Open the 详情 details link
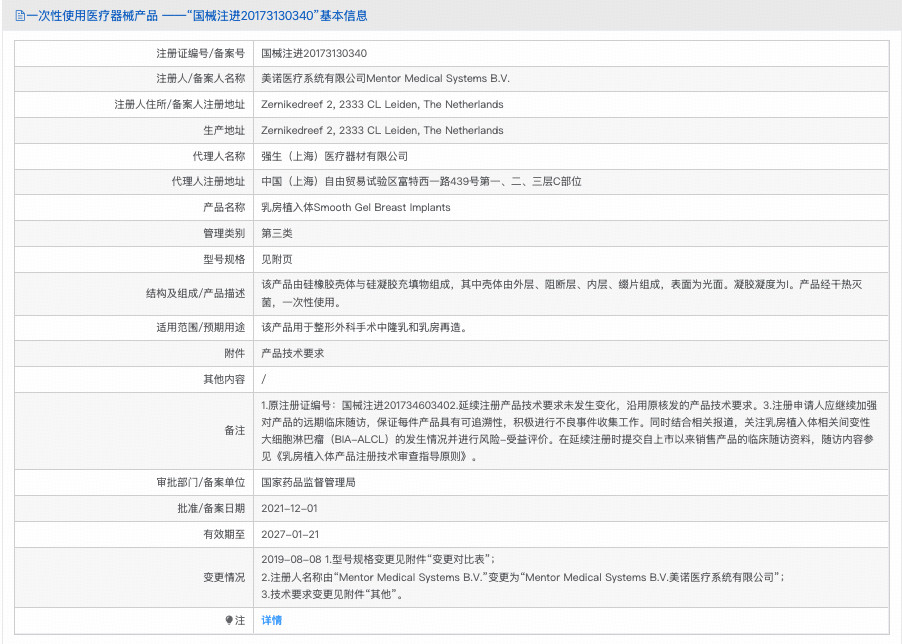Viewport: 902px width, 644px height. pyautogui.click(x=271, y=620)
